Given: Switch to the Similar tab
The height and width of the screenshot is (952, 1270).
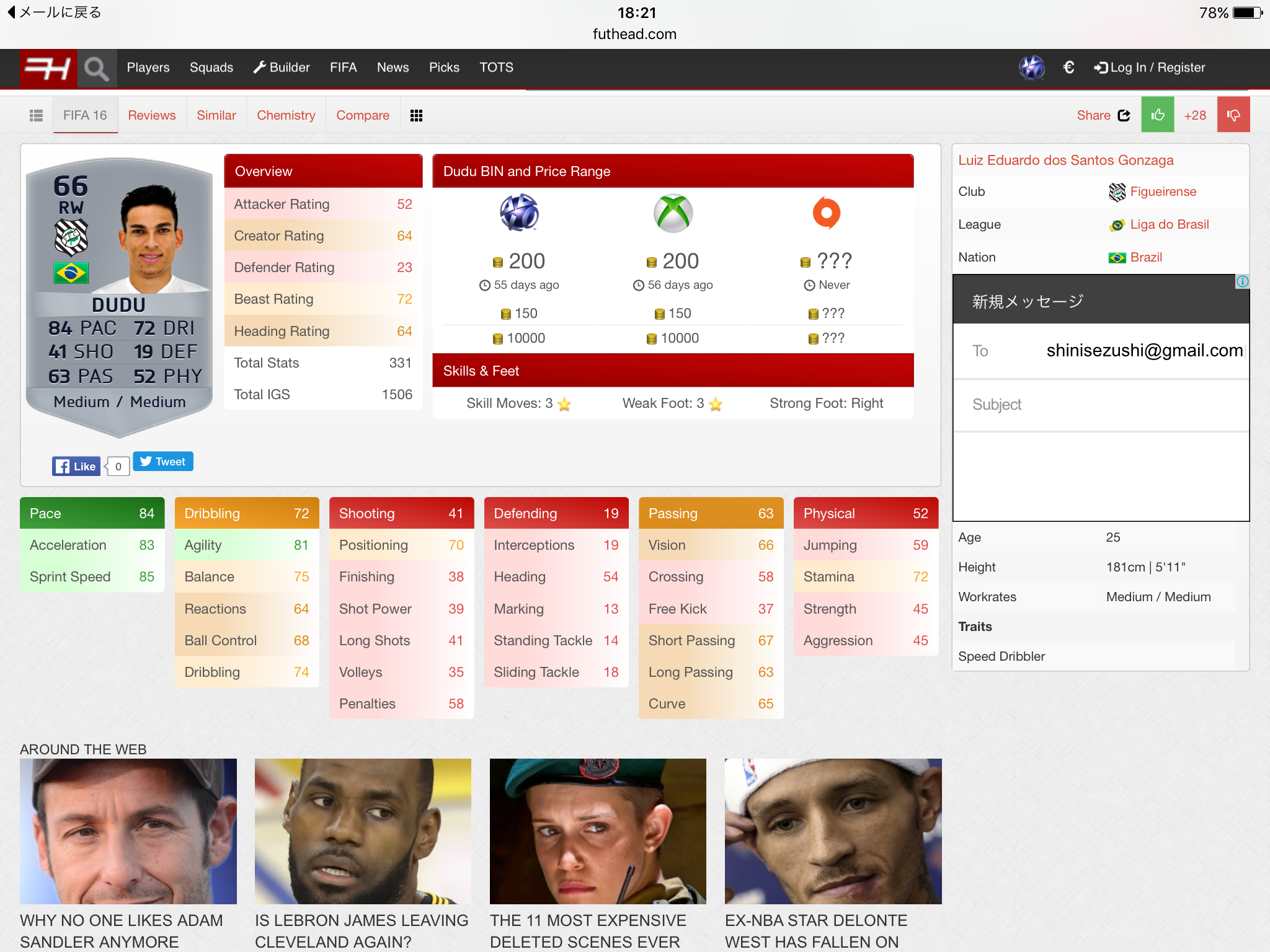Looking at the screenshot, I should coord(216,115).
